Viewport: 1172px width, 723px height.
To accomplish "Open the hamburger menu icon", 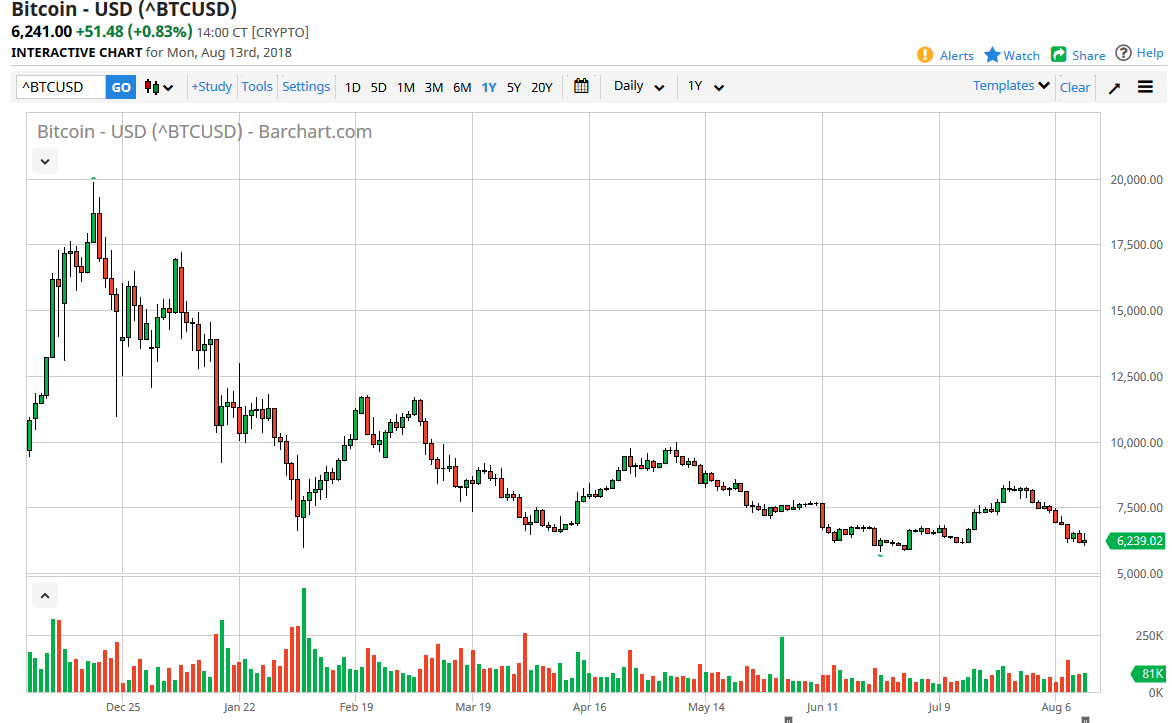I will 1145,87.
